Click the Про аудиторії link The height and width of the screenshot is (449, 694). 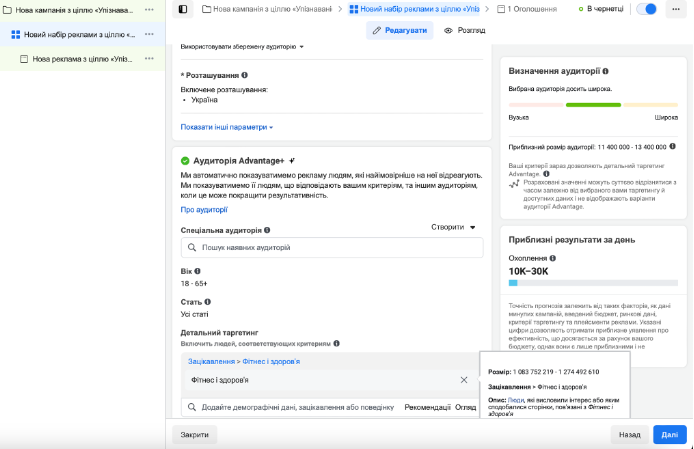point(204,210)
